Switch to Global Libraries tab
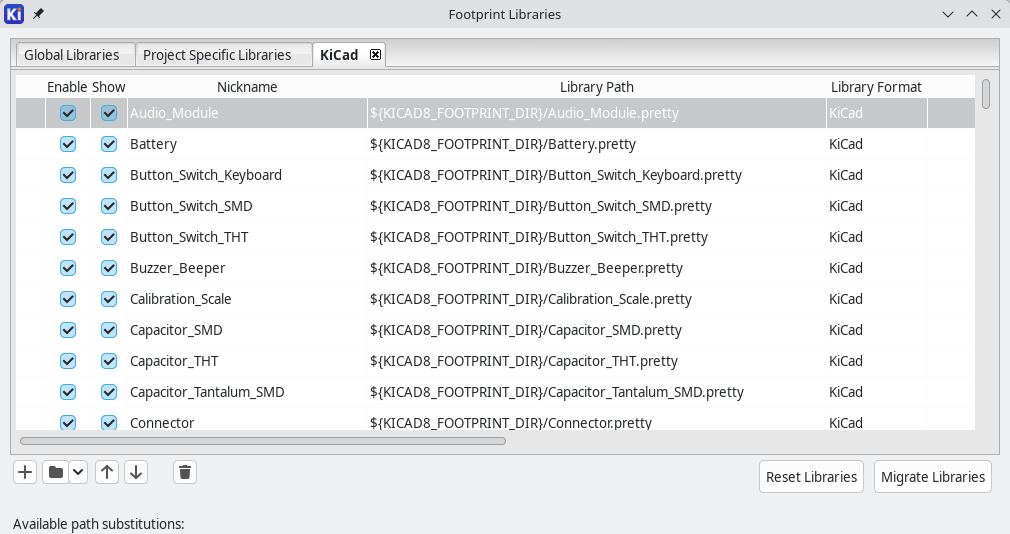 72,55
